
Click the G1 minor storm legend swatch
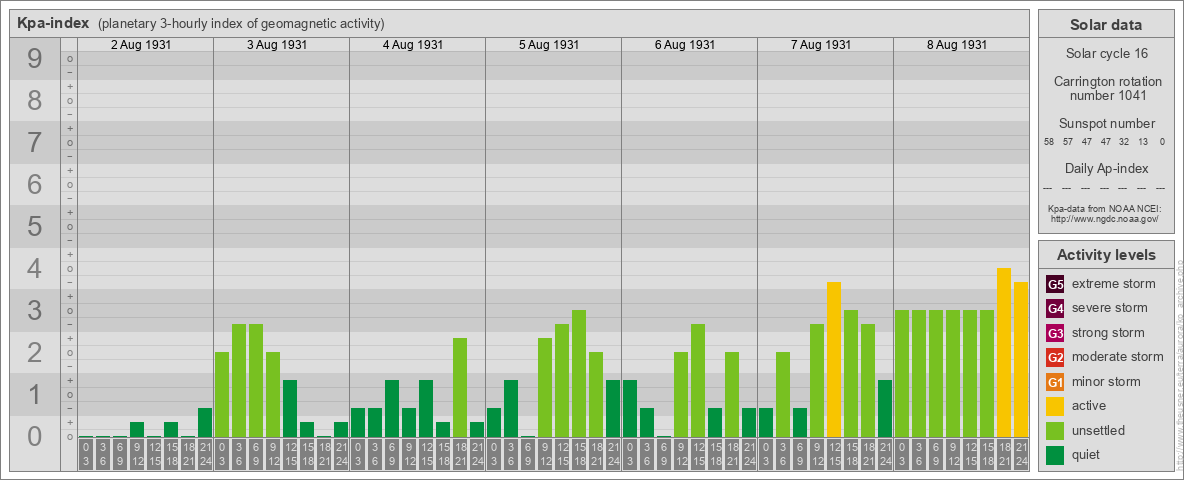coord(1055,382)
